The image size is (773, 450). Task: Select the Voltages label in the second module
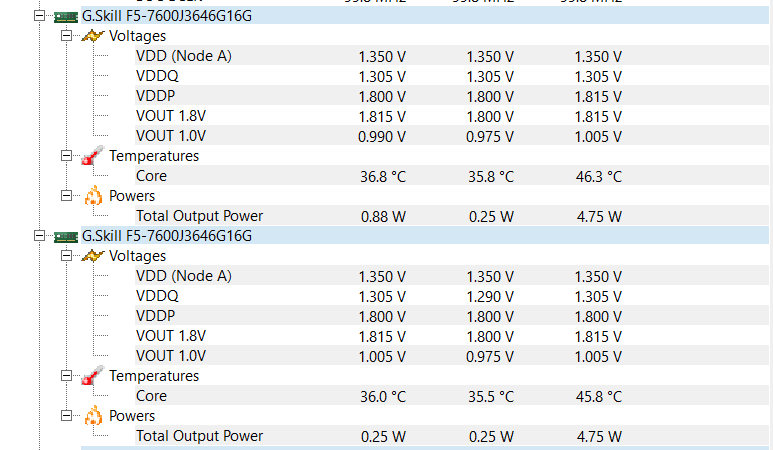tap(137, 256)
